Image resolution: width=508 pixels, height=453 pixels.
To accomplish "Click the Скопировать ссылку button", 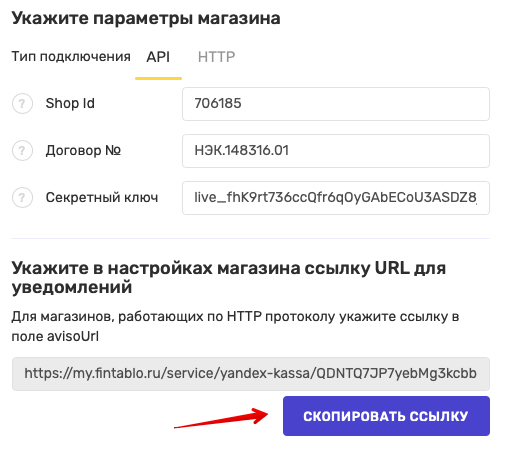I will 386,416.
